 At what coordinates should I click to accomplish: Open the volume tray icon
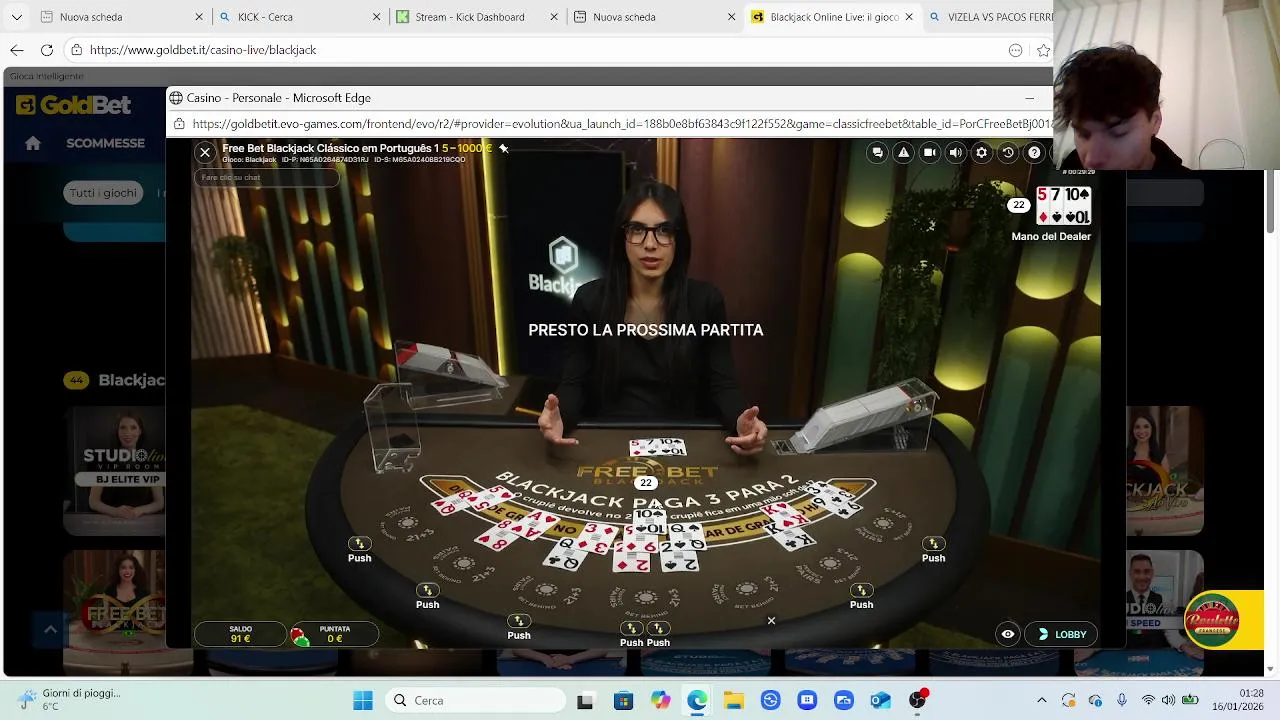click(1168, 700)
